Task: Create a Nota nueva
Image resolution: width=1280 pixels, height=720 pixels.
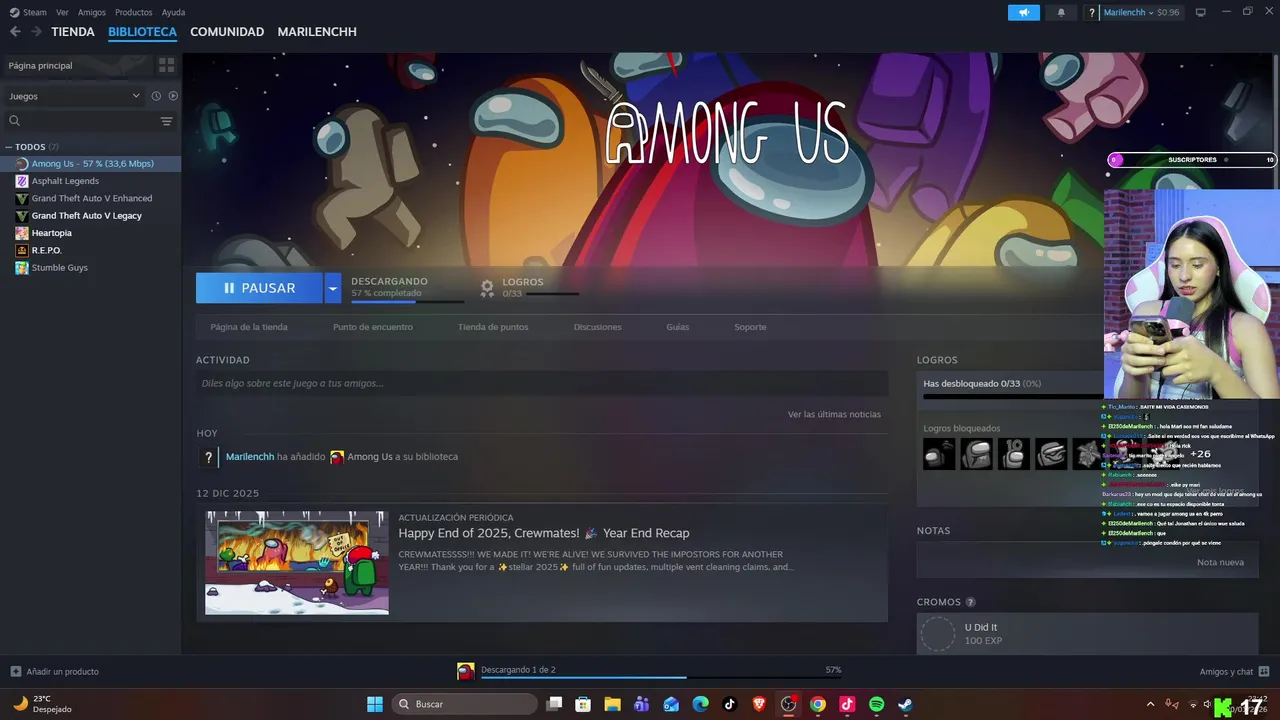Action: coord(1220,562)
